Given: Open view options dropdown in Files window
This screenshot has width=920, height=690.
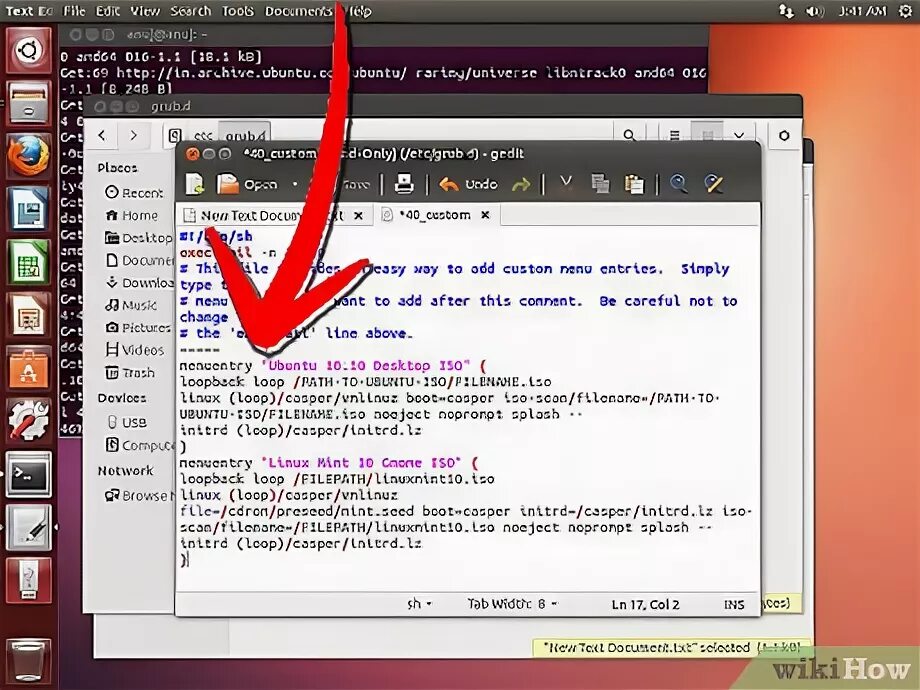Looking at the screenshot, I should [x=739, y=136].
